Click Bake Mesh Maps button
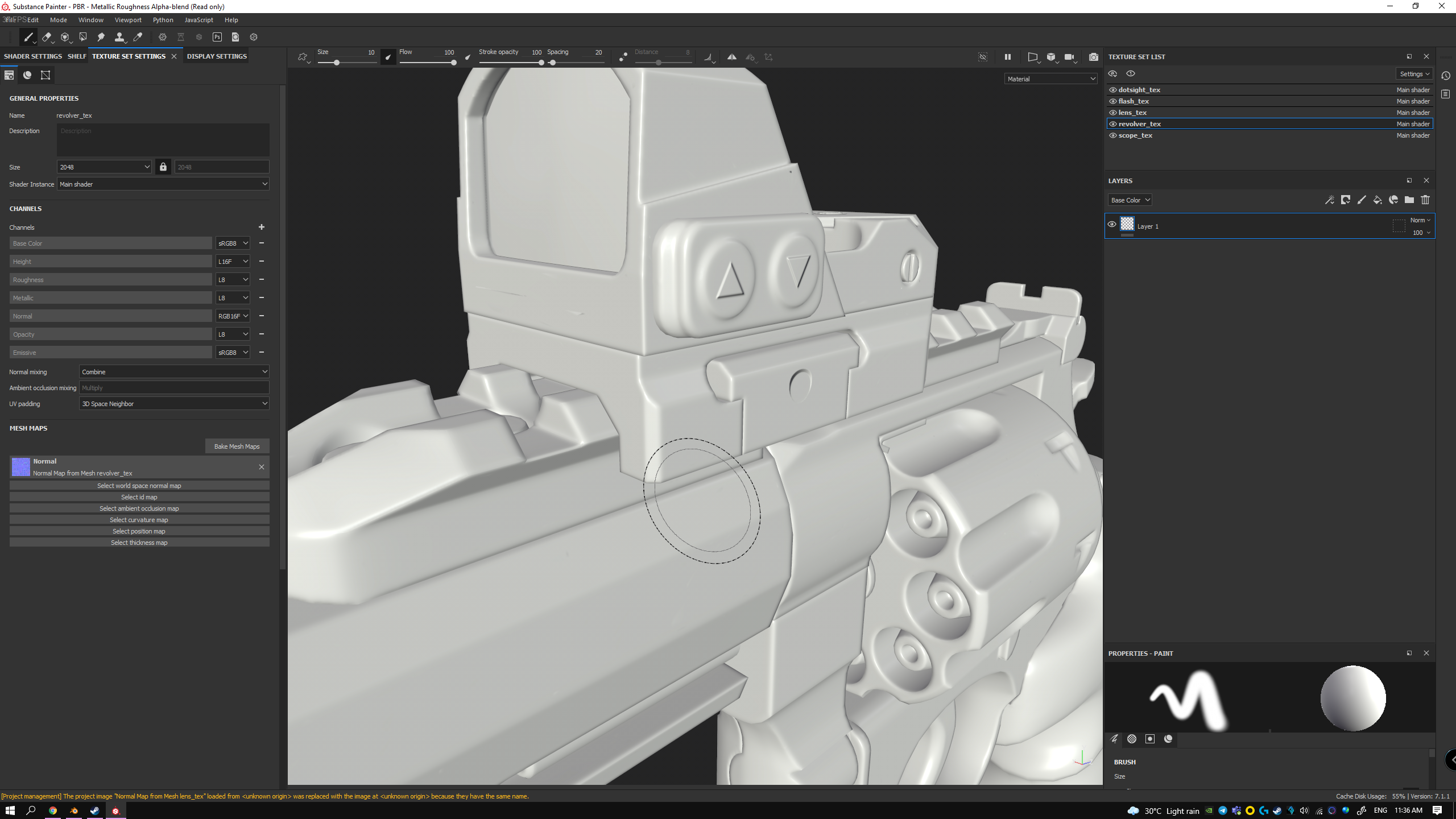The height and width of the screenshot is (819, 1456). [x=237, y=446]
